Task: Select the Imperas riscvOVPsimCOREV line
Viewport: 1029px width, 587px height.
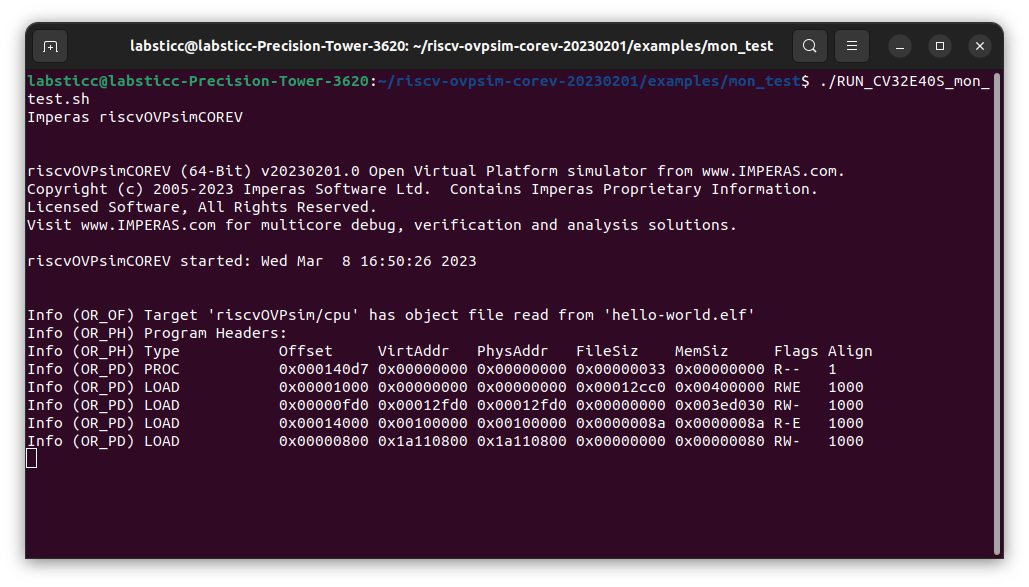Action: 135,116
